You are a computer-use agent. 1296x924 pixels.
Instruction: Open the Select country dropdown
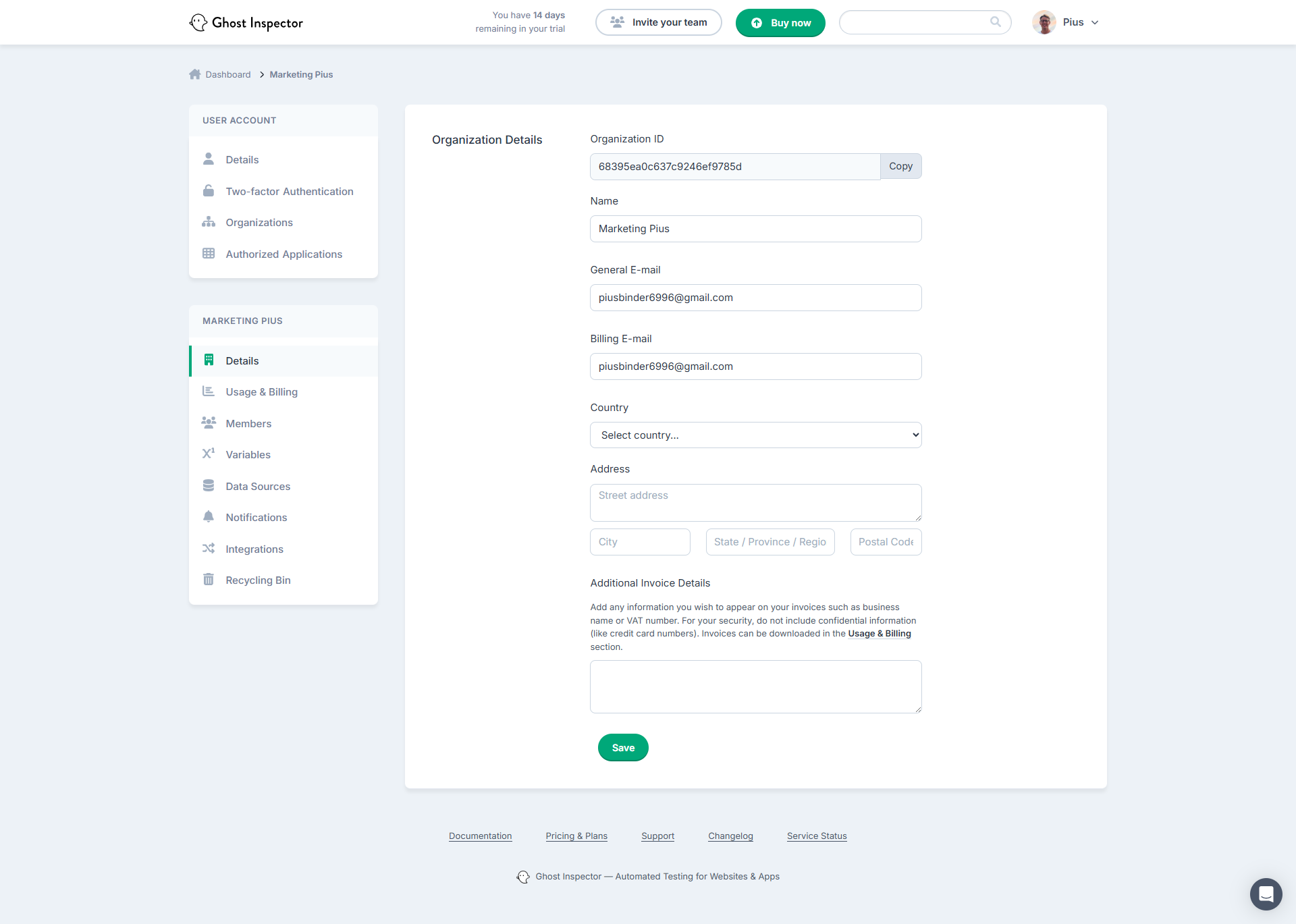pyautogui.click(x=755, y=435)
